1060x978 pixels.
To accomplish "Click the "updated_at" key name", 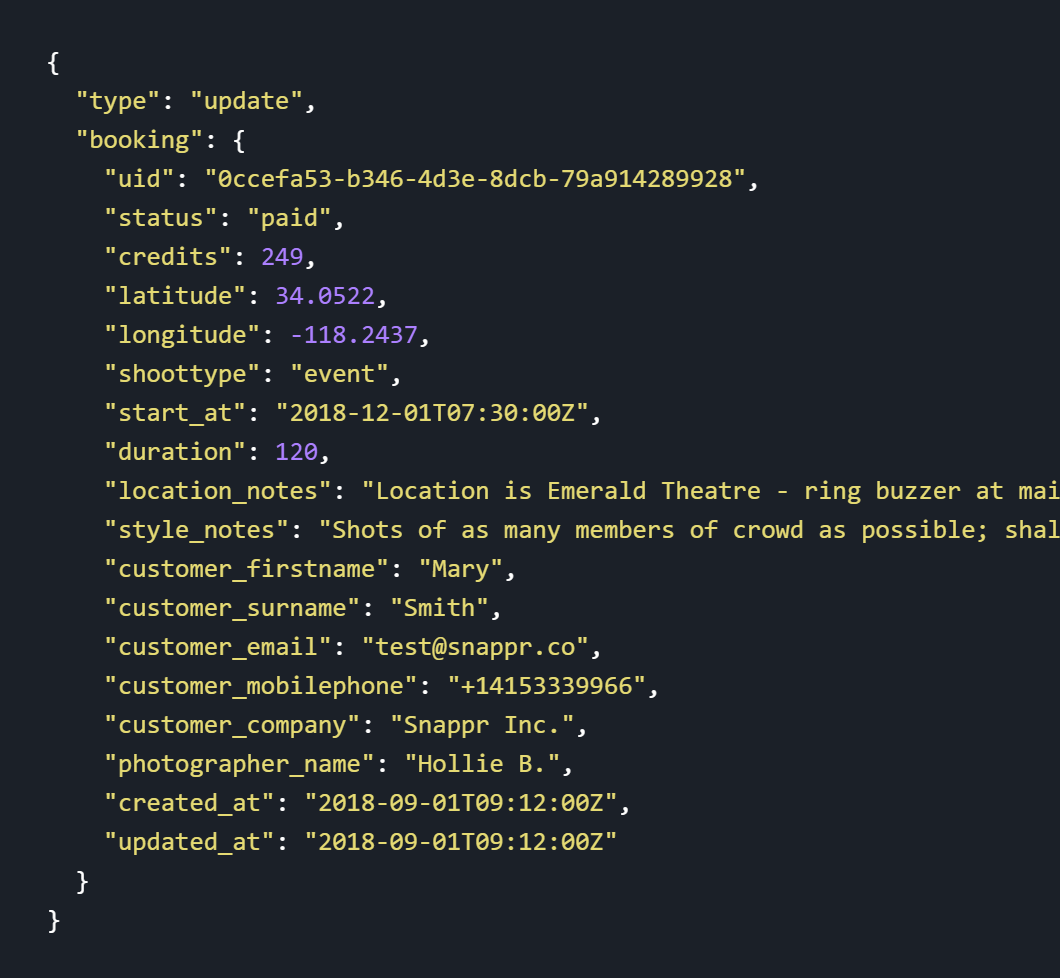I will click(189, 842).
